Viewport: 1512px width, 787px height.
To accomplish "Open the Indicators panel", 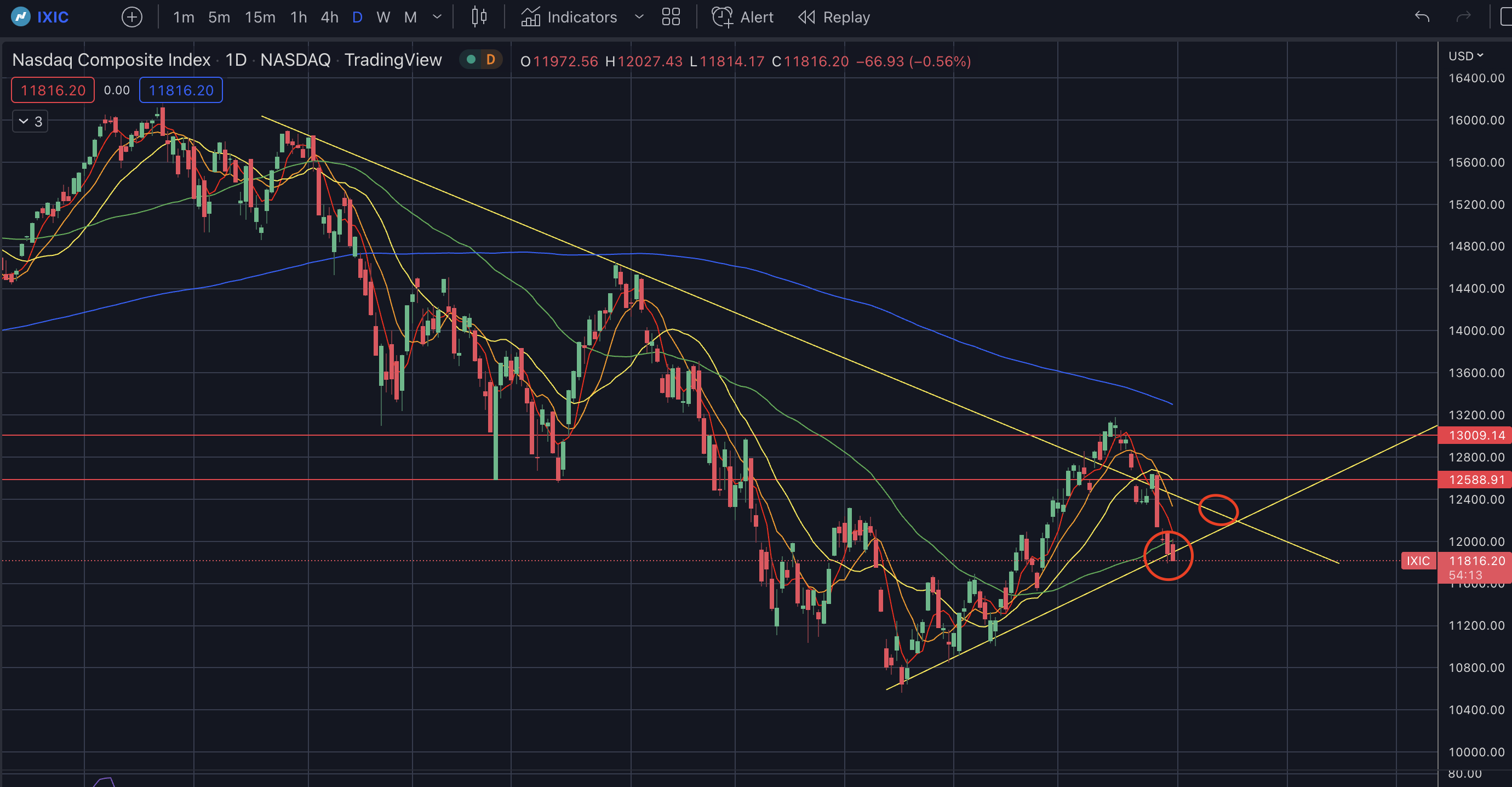I will click(569, 17).
